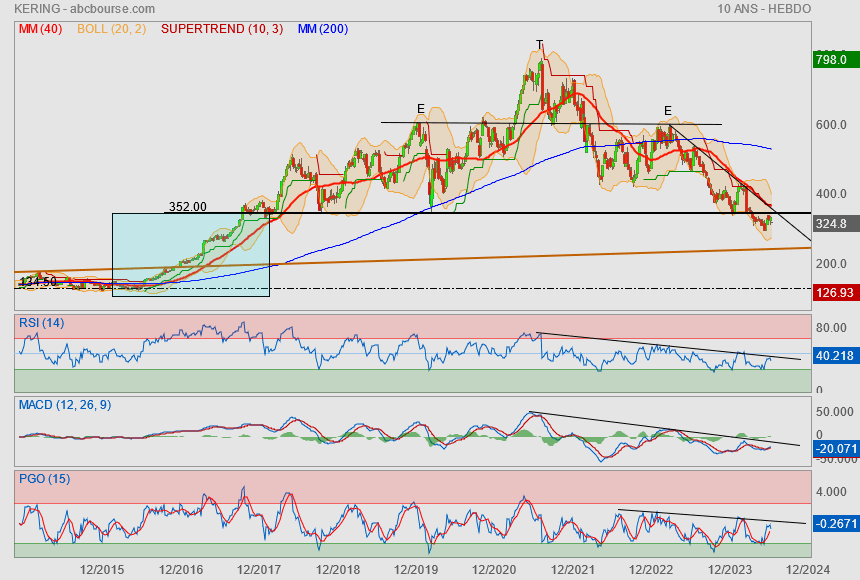Click the MACD "50.000" axis value
Viewport: 860px width, 580px height.
(x=835, y=412)
